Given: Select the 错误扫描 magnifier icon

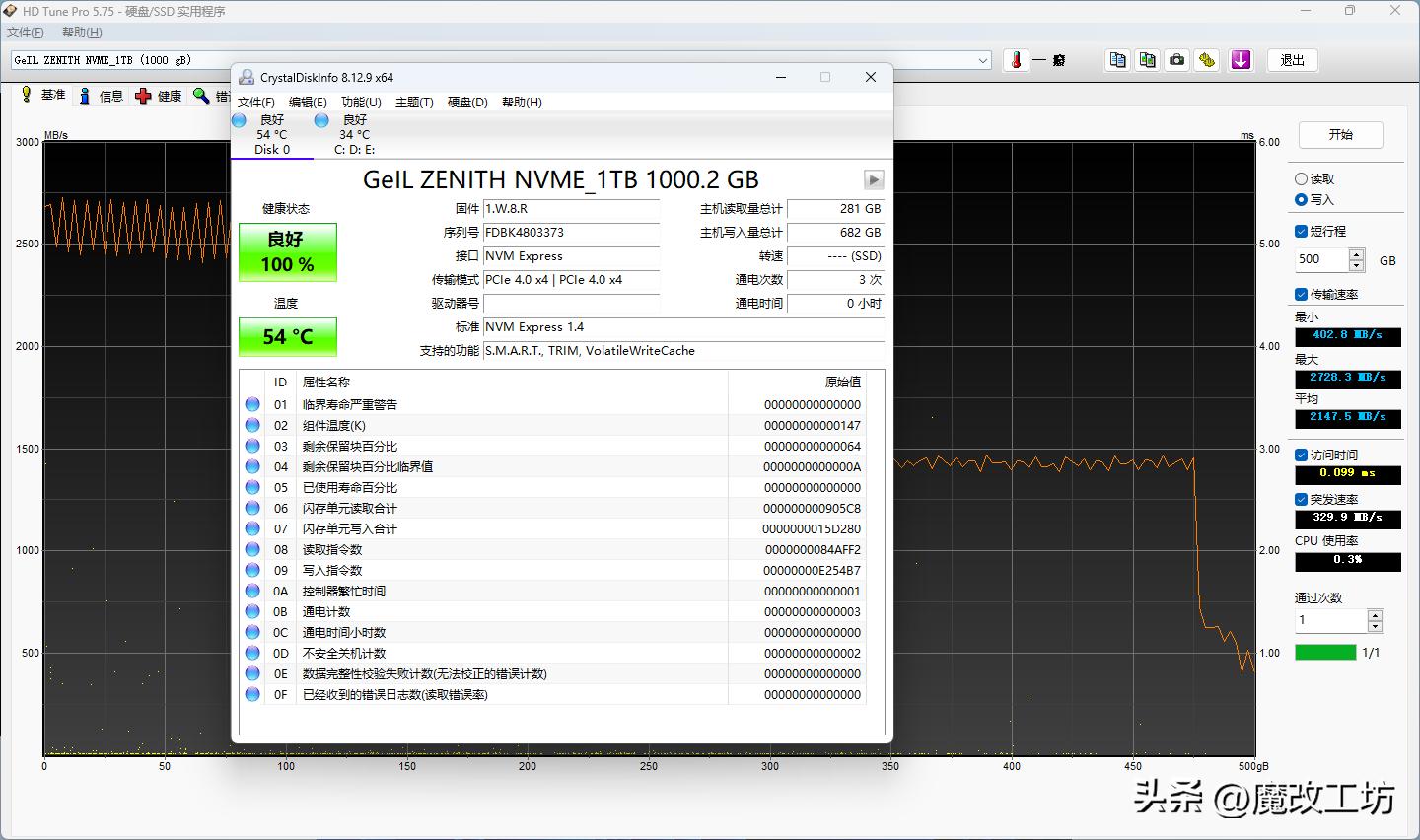Looking at the screenshot, I should pos(202,95).
